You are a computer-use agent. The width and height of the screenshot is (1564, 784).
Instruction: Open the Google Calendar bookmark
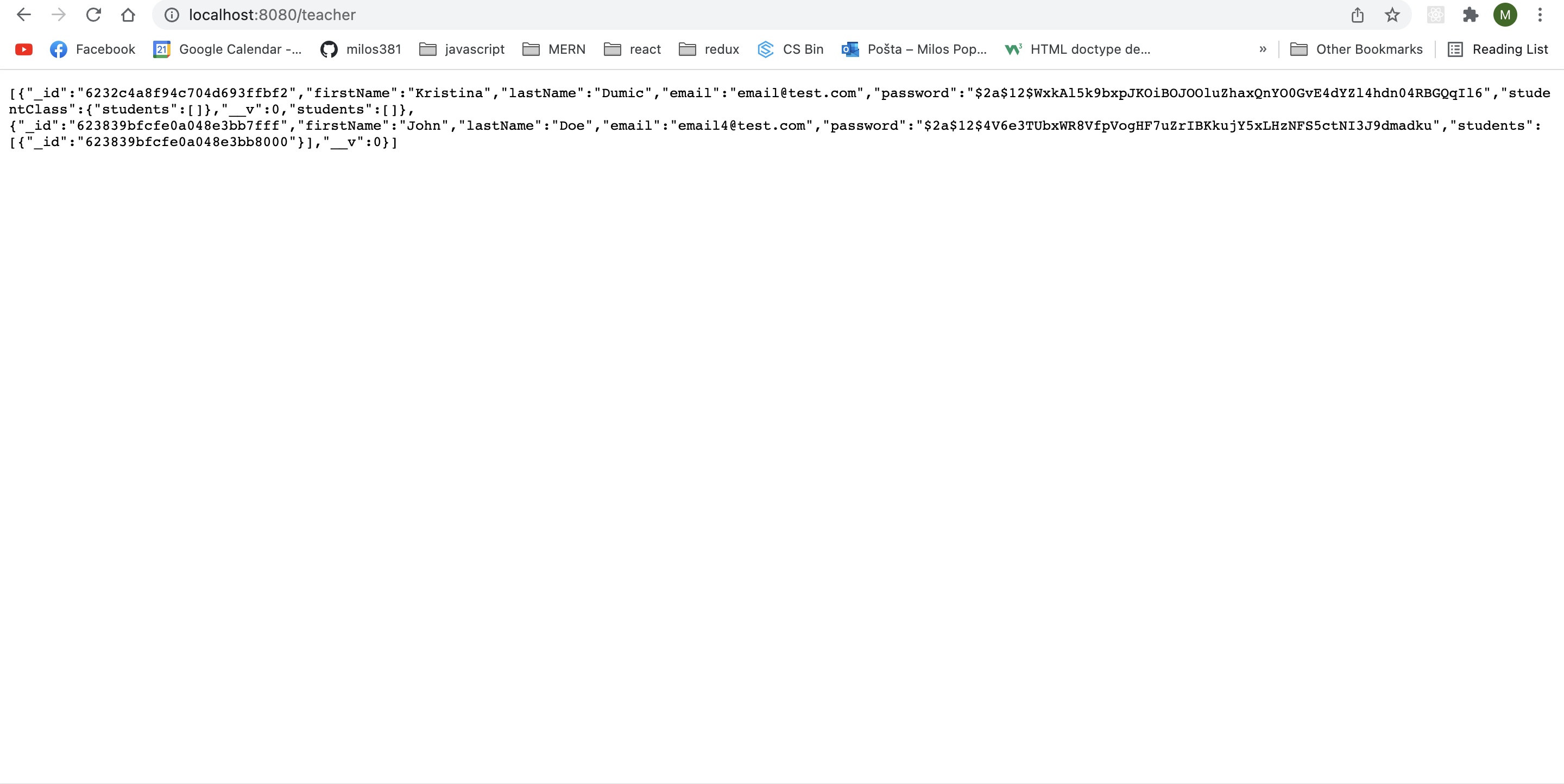228,49
